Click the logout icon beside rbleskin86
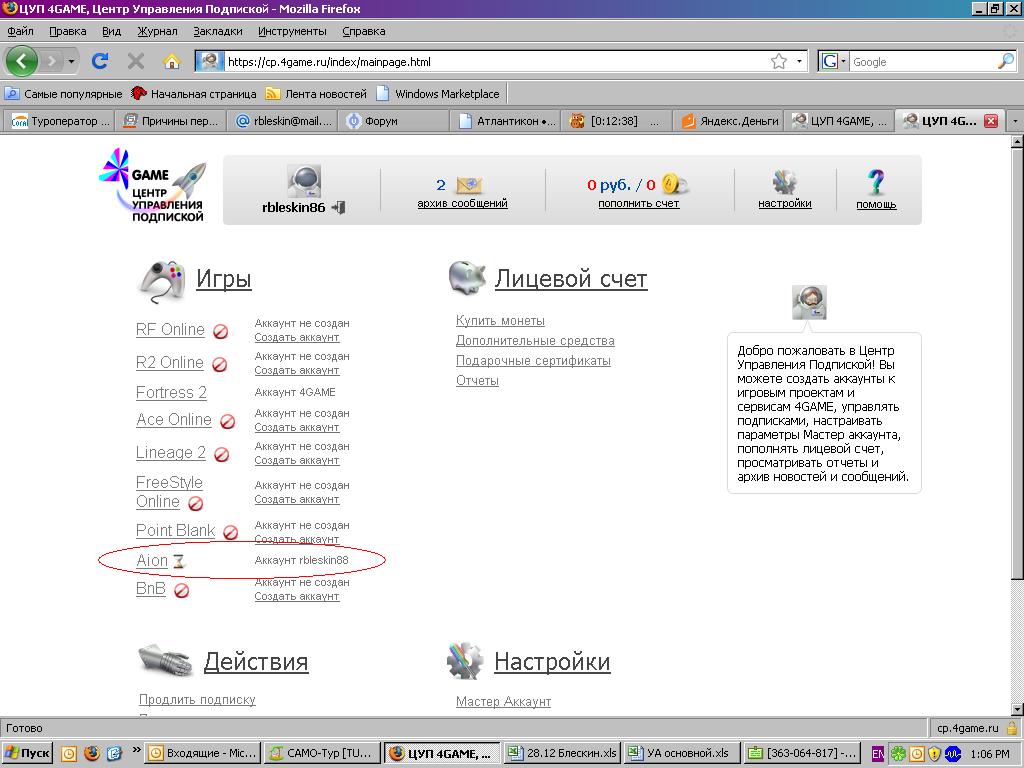The width and height of the screenshot is (1024, 768). (x=339, y=207)
